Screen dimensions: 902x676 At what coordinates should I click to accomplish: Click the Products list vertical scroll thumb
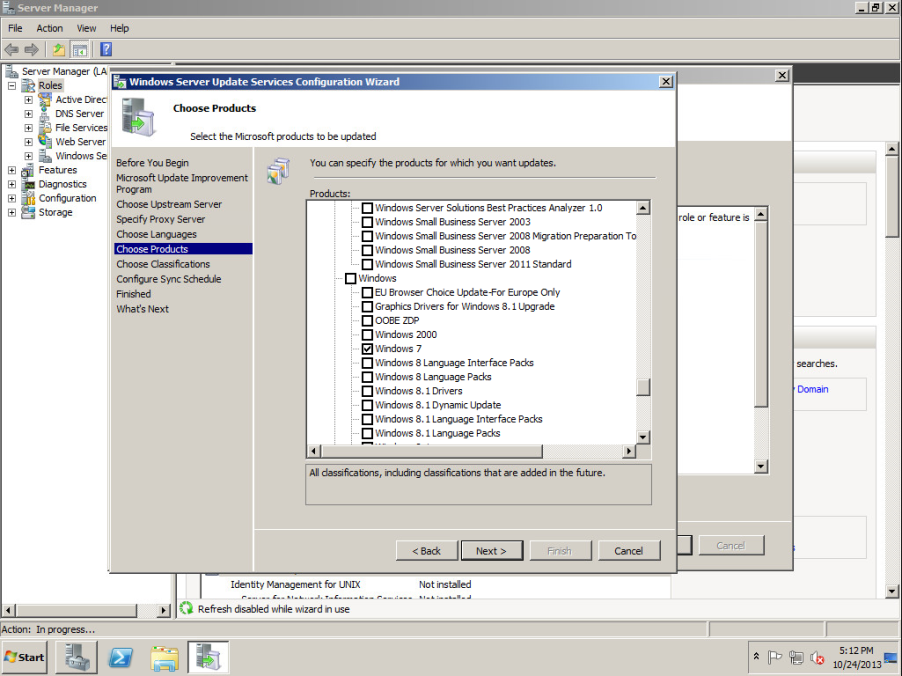(643, 387)
